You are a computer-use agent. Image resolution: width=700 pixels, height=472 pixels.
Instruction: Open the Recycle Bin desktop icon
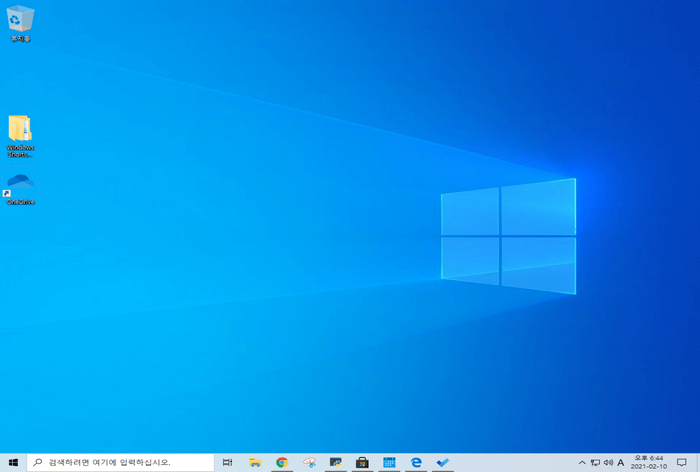click(x=20, y=24)
